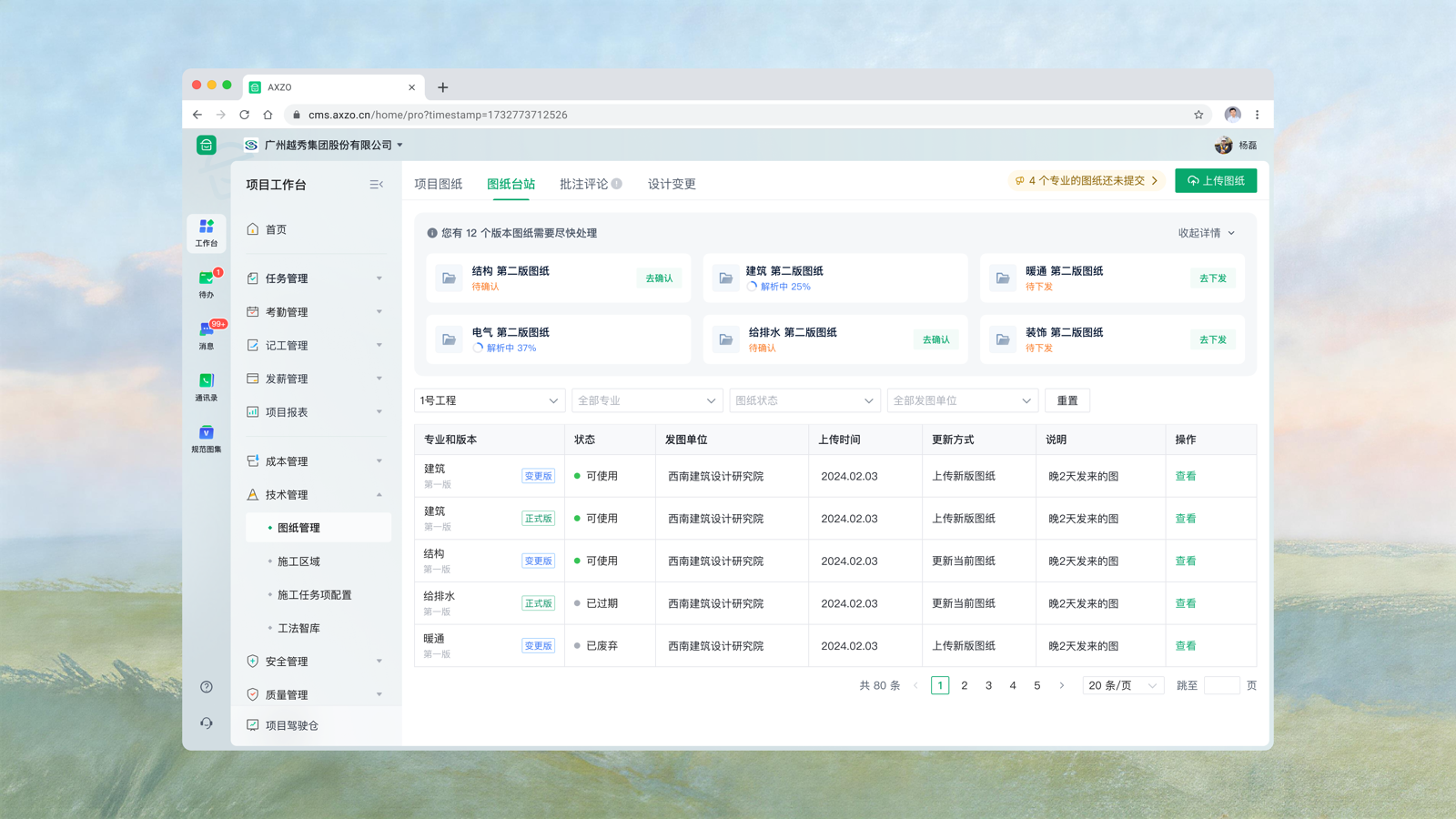Open the 全部专业 dropdown filter
Screen dimensions: 1456x819
647,400
